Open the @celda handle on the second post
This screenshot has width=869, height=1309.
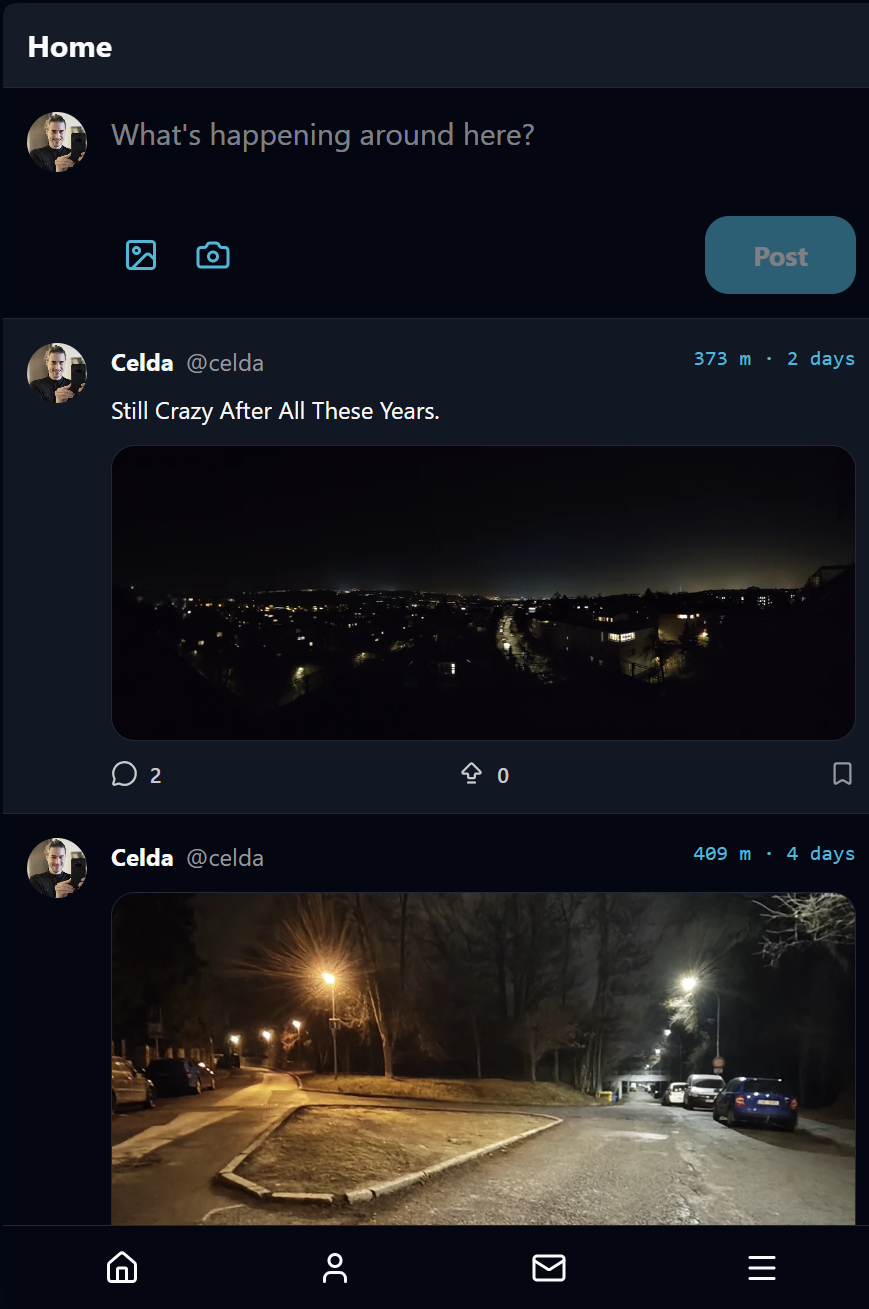(226, 857)
